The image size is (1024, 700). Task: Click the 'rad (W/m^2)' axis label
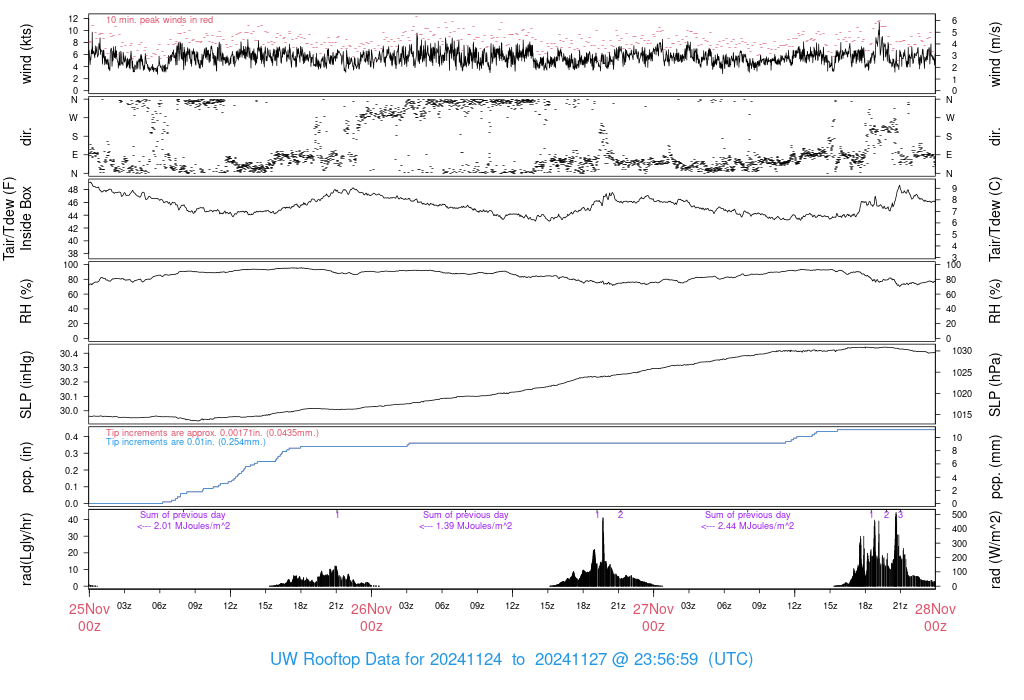click(995, 549)
